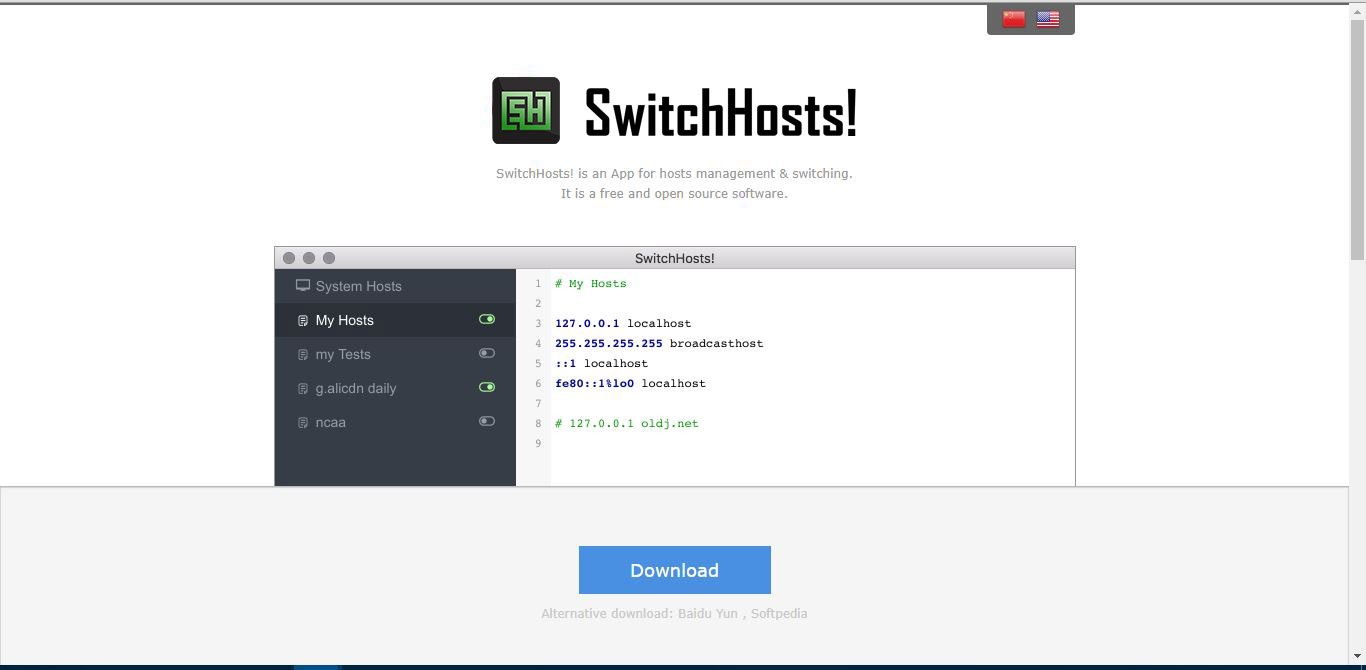Viewport: 1366px width, 670px height.
Task: Switch language via the Chinese flag icon
Action: tap(1014, 19)
